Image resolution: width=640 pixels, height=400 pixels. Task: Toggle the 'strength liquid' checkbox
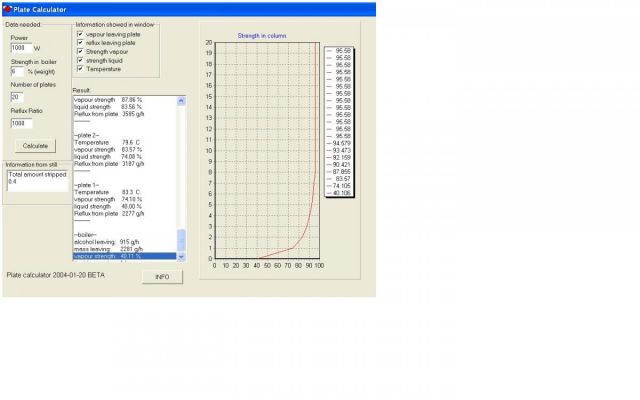coord(81,60)
